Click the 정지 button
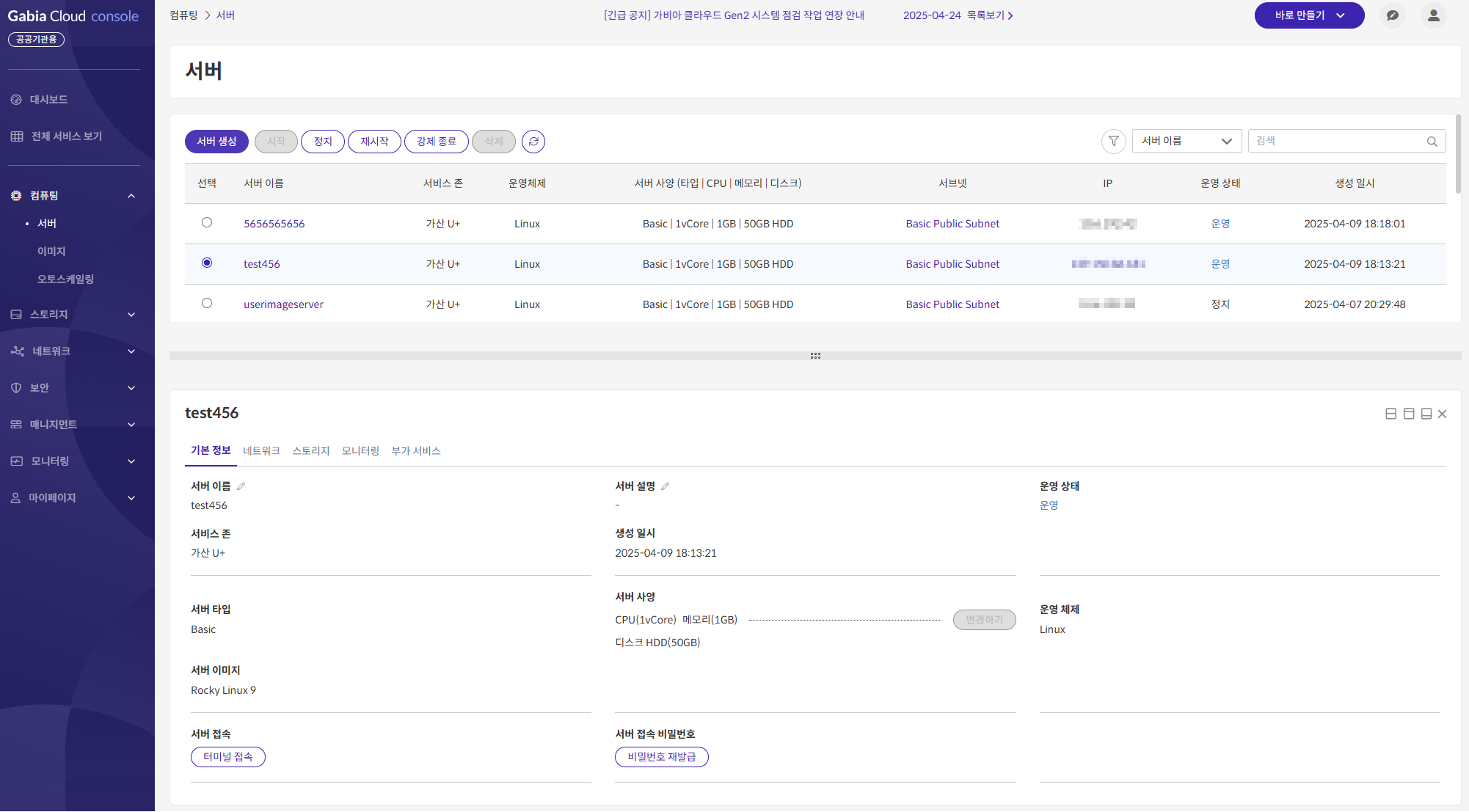1469x812 pixels. (323, 142)
